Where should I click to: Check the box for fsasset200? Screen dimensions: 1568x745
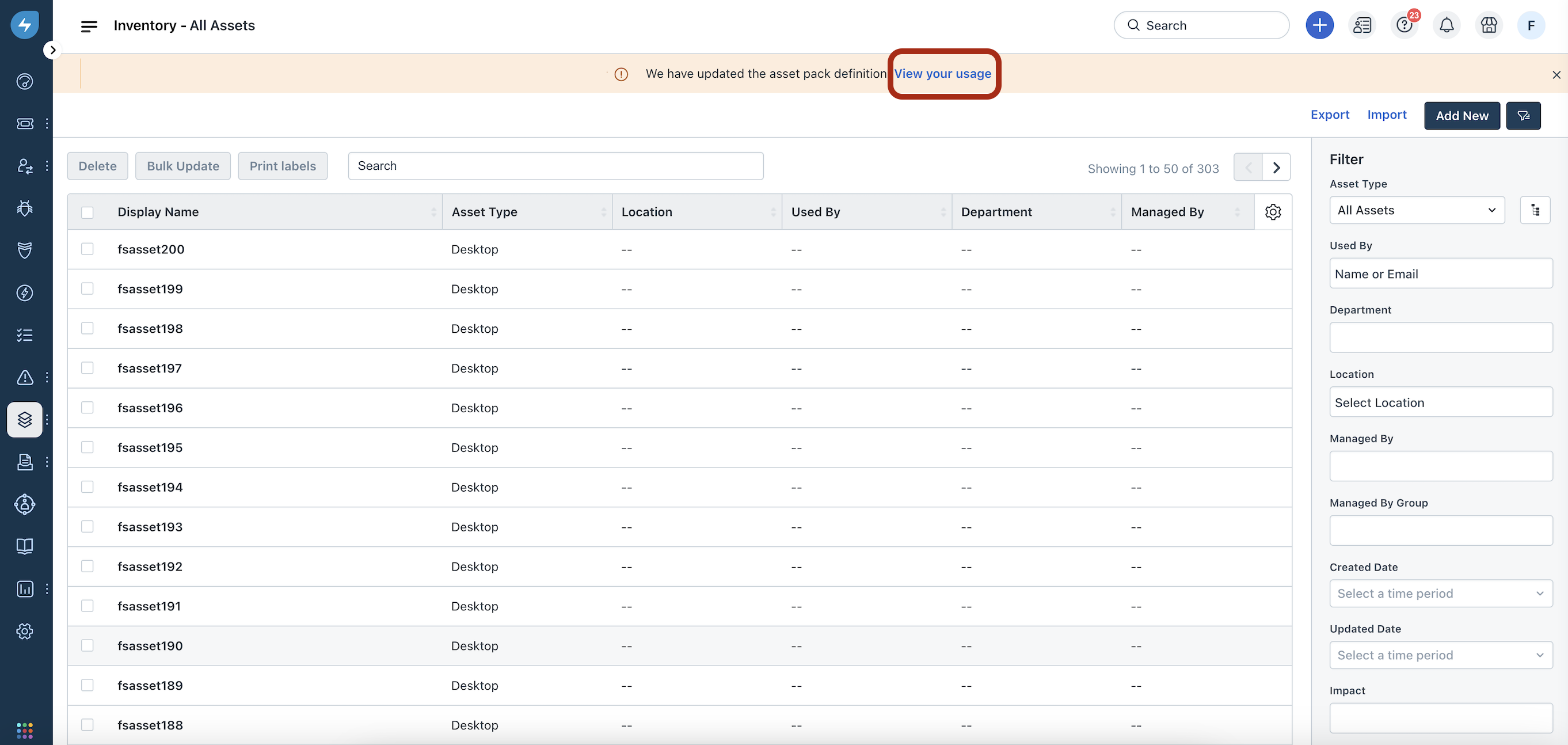click(x=87, y=249)
